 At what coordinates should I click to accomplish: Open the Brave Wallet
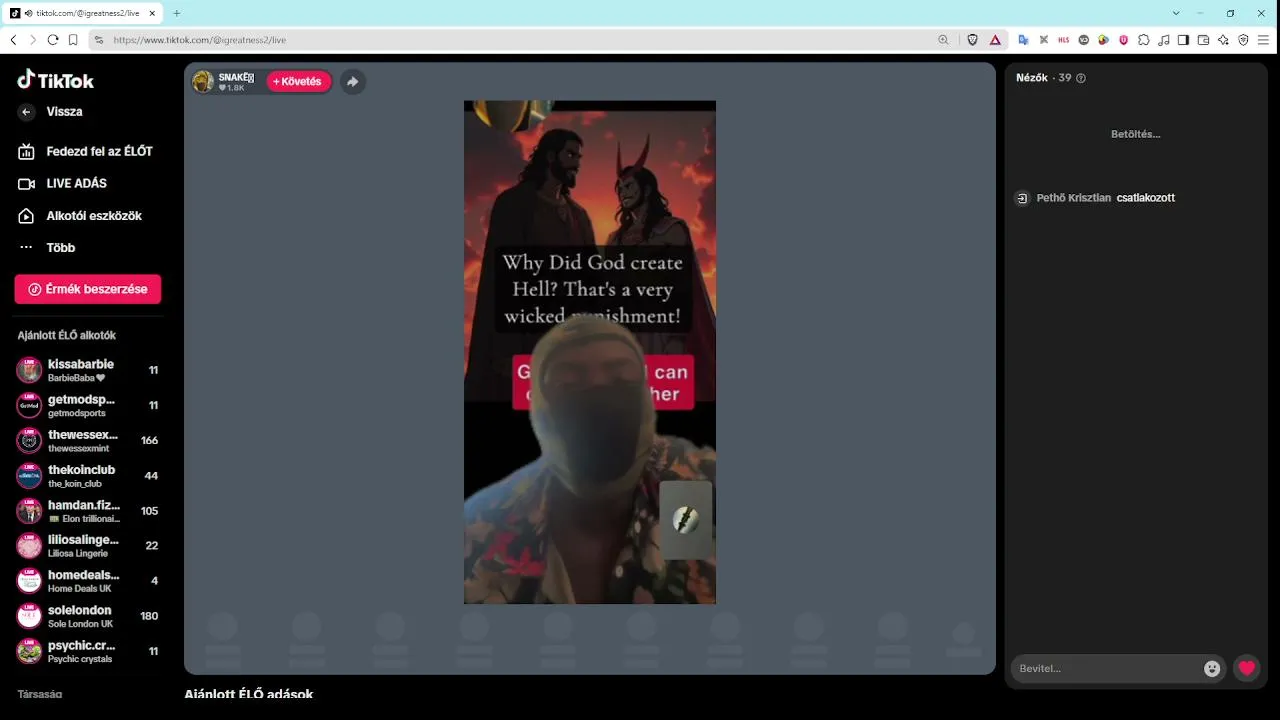pyautogui.click(x=1203, y=40)
